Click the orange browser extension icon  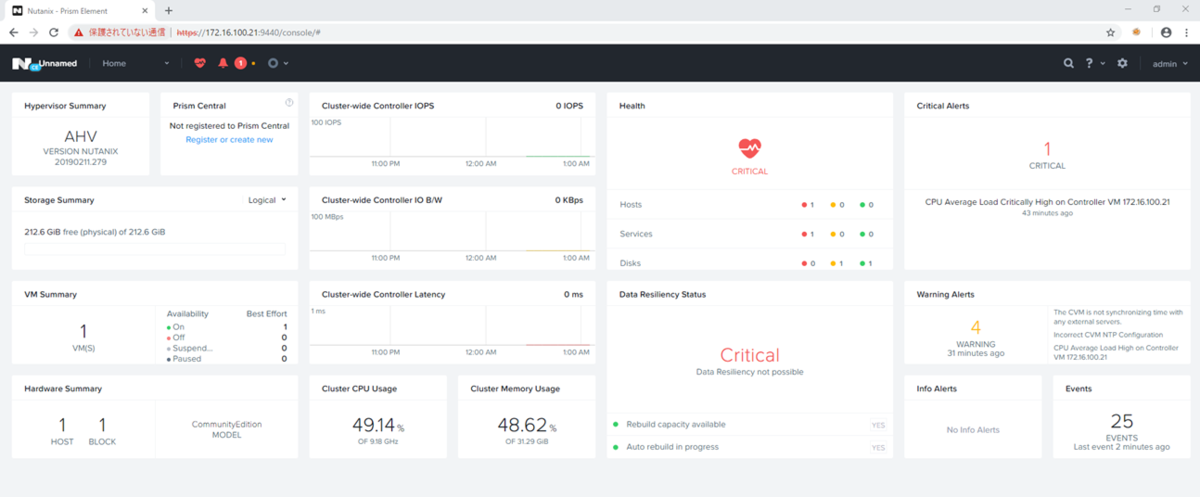1137,32
